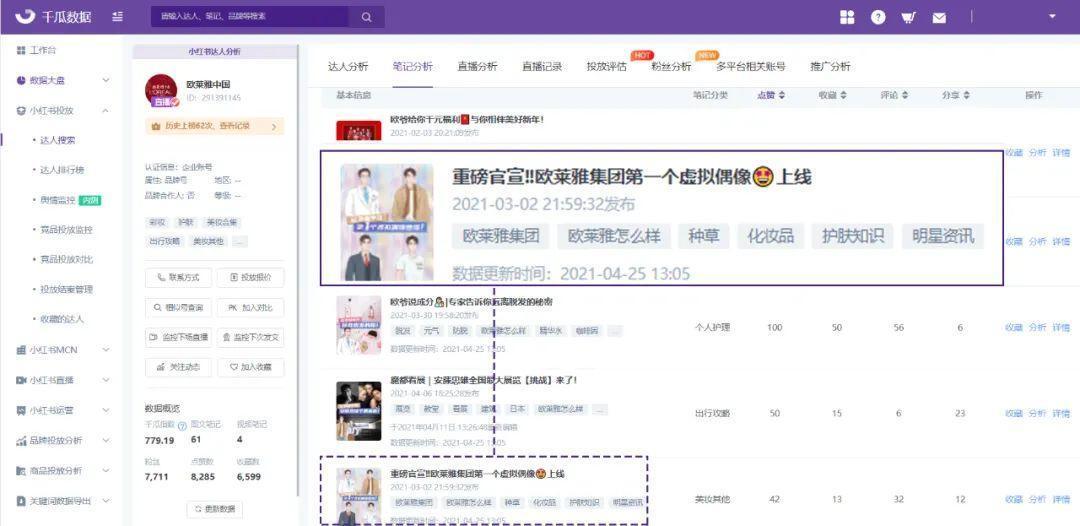The image size is (1080, 526).
Task: Switch to the 投放评估 tab
Action: click(x=607, y=67)
